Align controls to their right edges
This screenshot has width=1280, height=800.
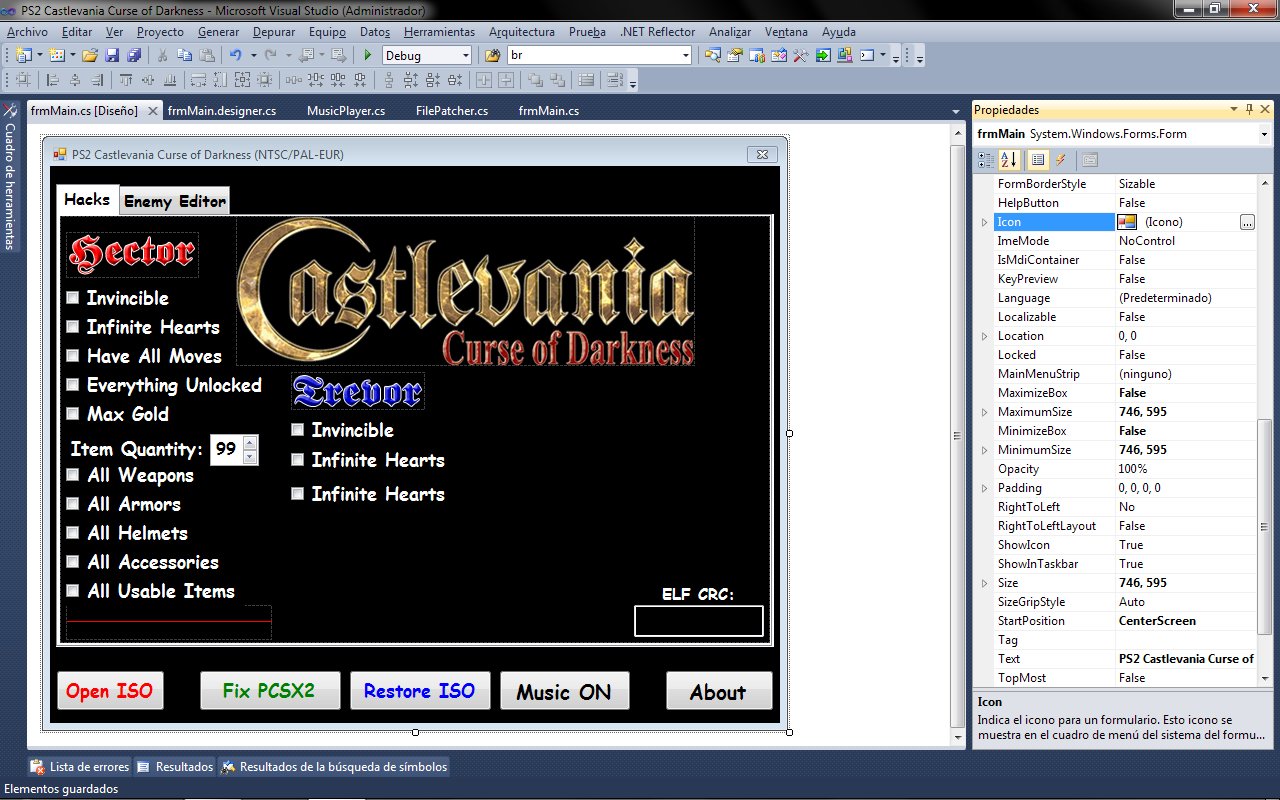(x=96, y=80)
